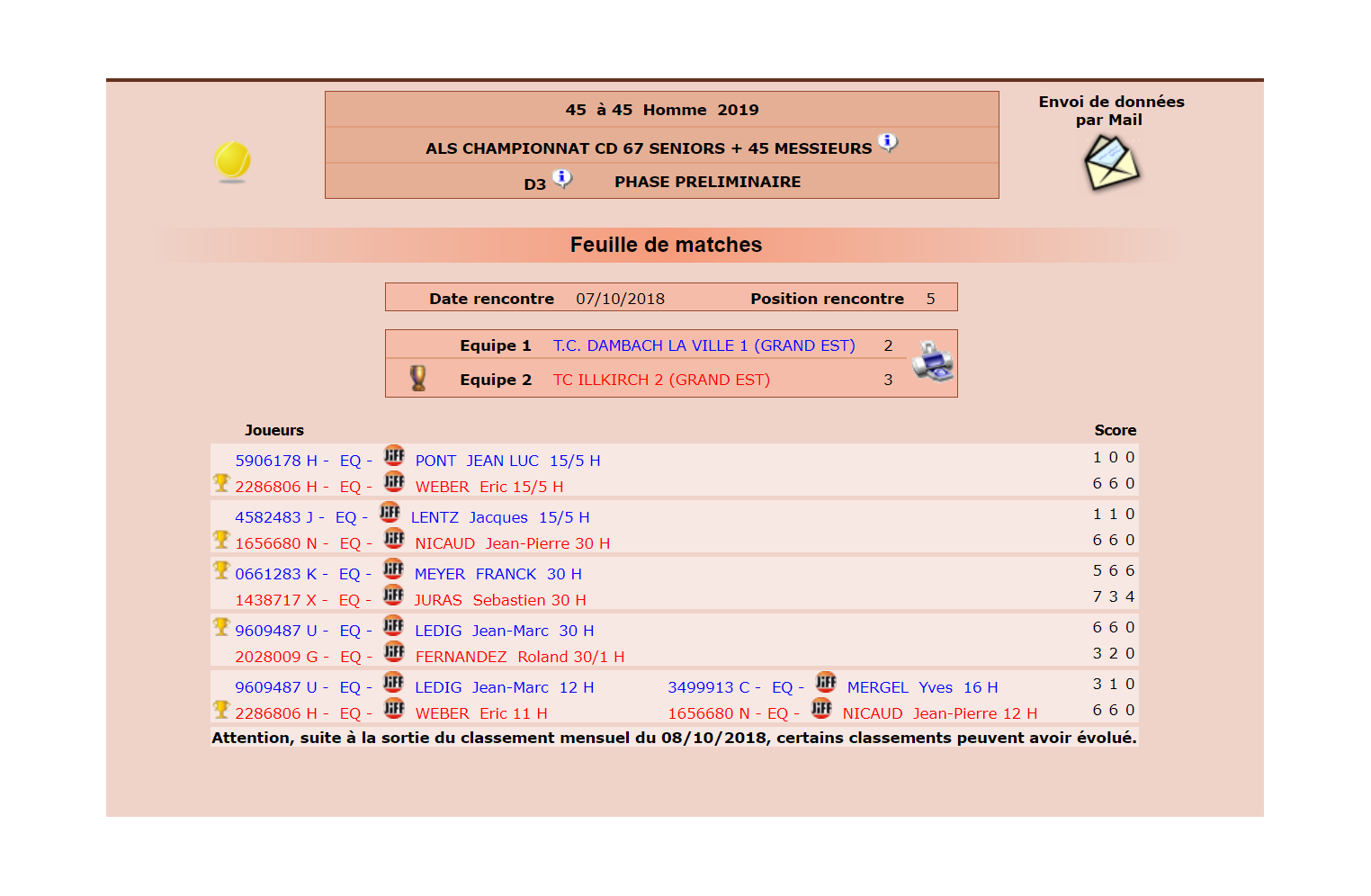Screen dimensions: 1371x896
Task: Click JIFF badge next to LEDIG Jean-Marc 30
Action: (393, 625)
